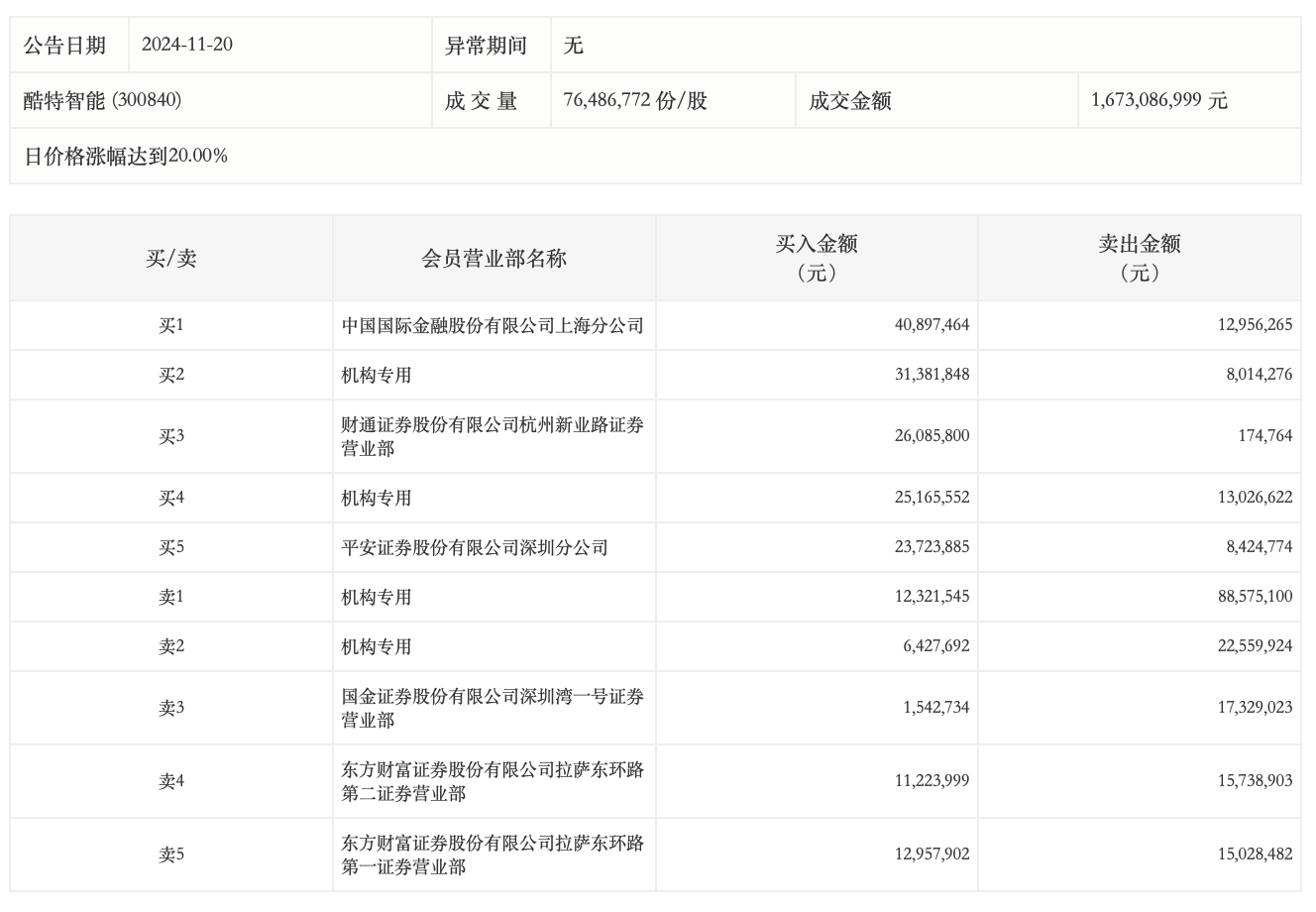Click the stock name 酷特智能 (300840)
This screenshot has width=1316, height=912.
click(x=102, y=100)
